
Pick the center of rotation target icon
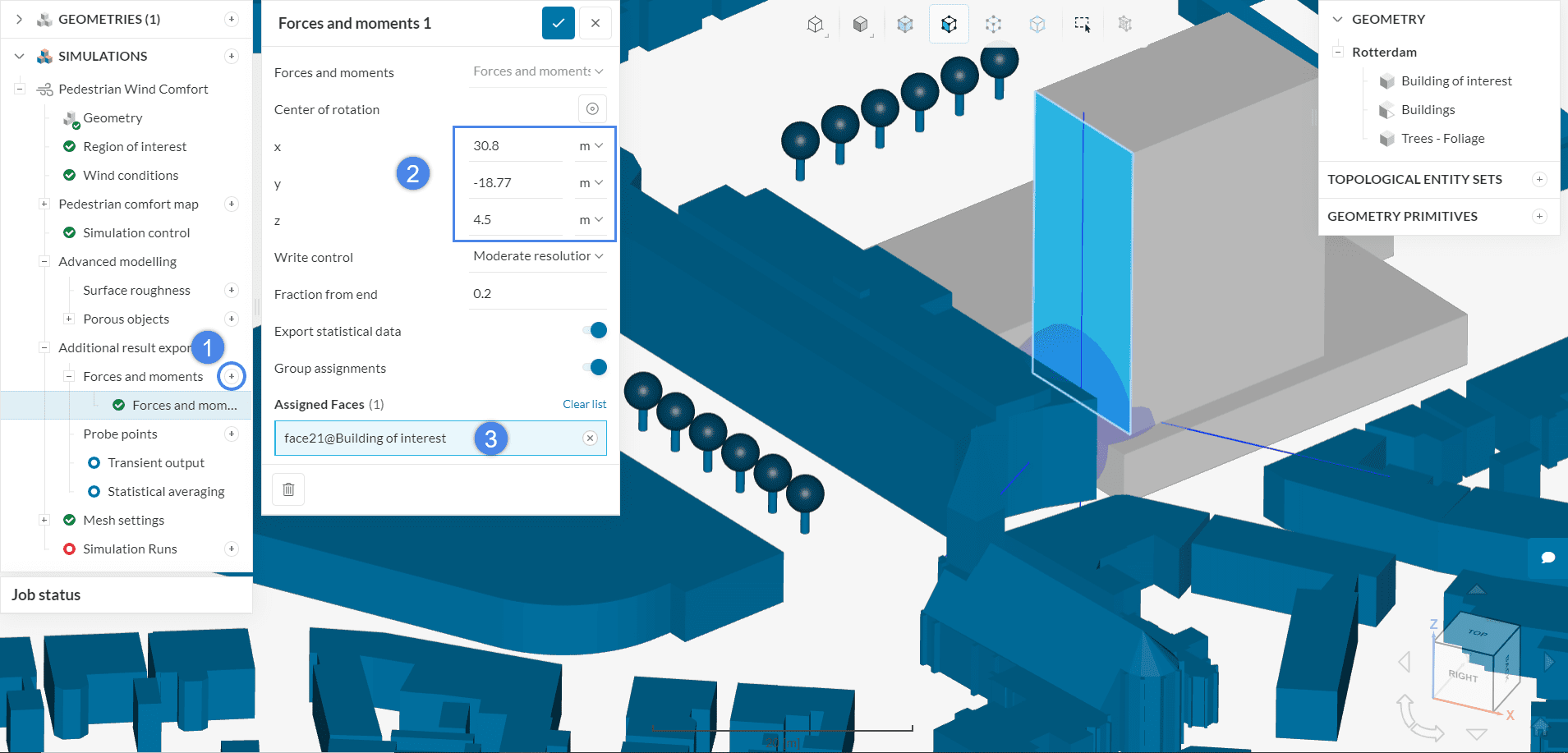592,108
